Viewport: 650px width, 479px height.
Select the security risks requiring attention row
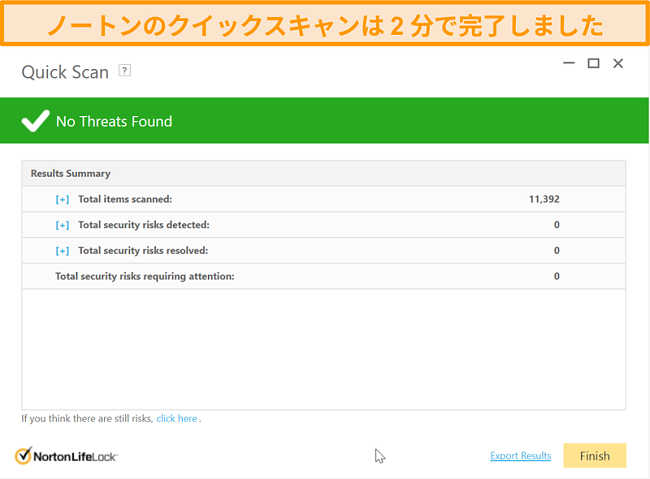coord(144,276)
